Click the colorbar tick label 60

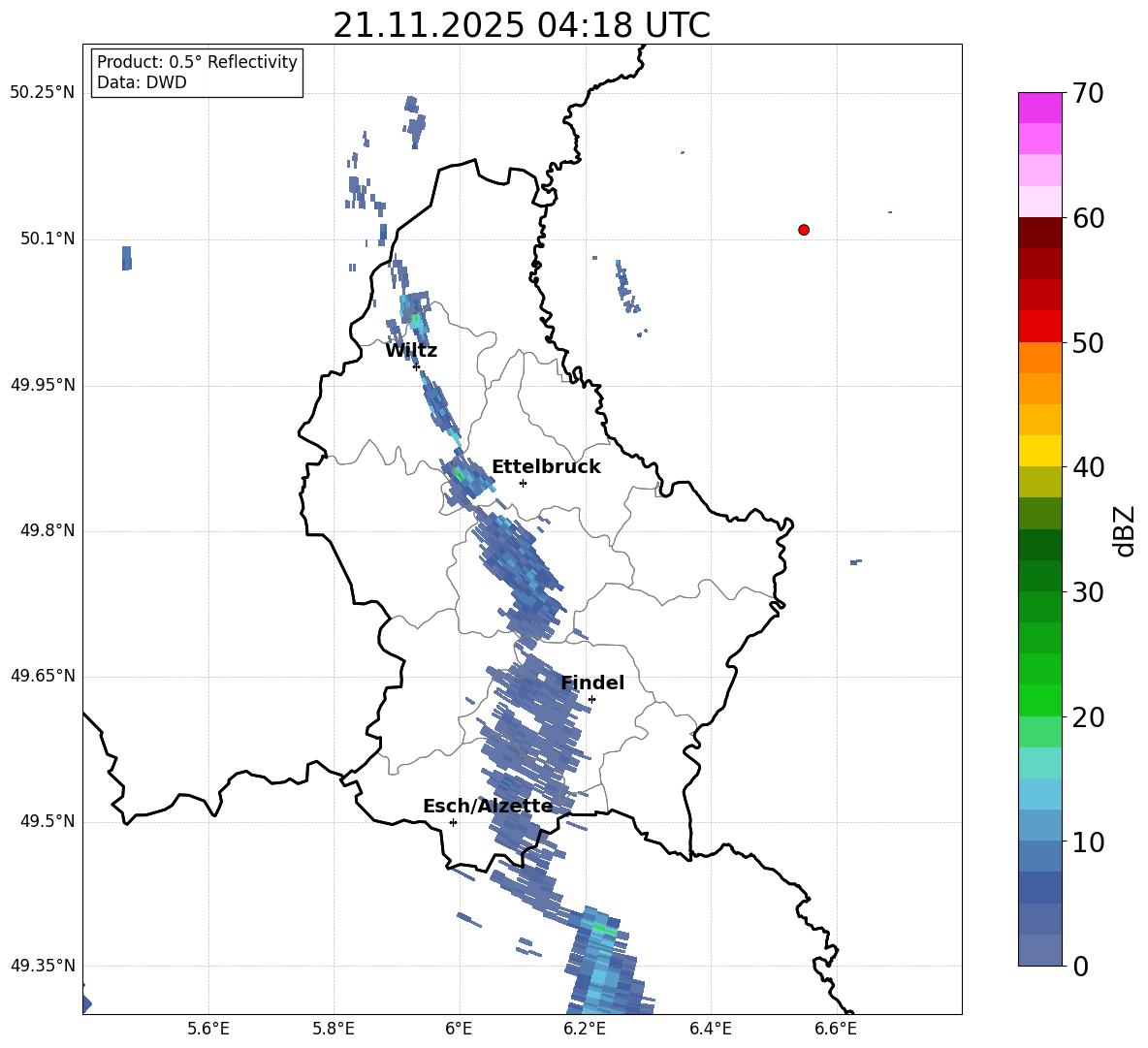1088,218
